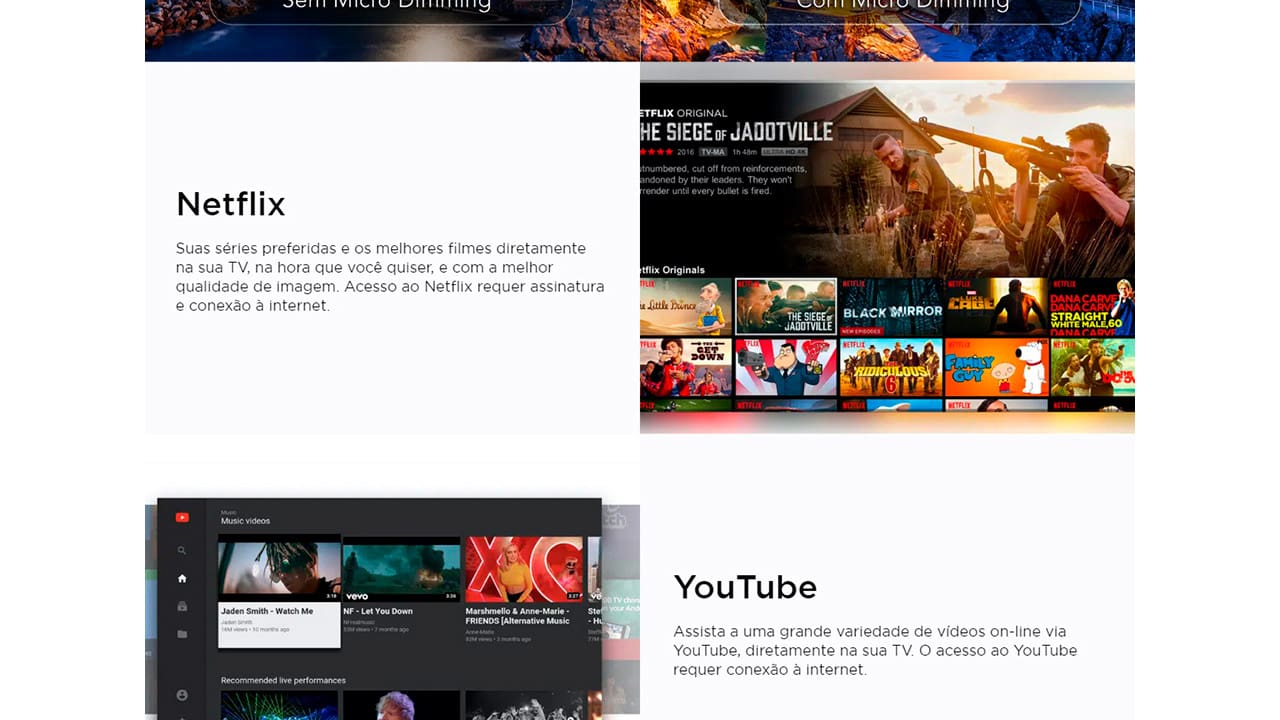Click the black-and-white crowd performance thumbnail
This screenshot has width=1280, height=720.
coord(524,705)
